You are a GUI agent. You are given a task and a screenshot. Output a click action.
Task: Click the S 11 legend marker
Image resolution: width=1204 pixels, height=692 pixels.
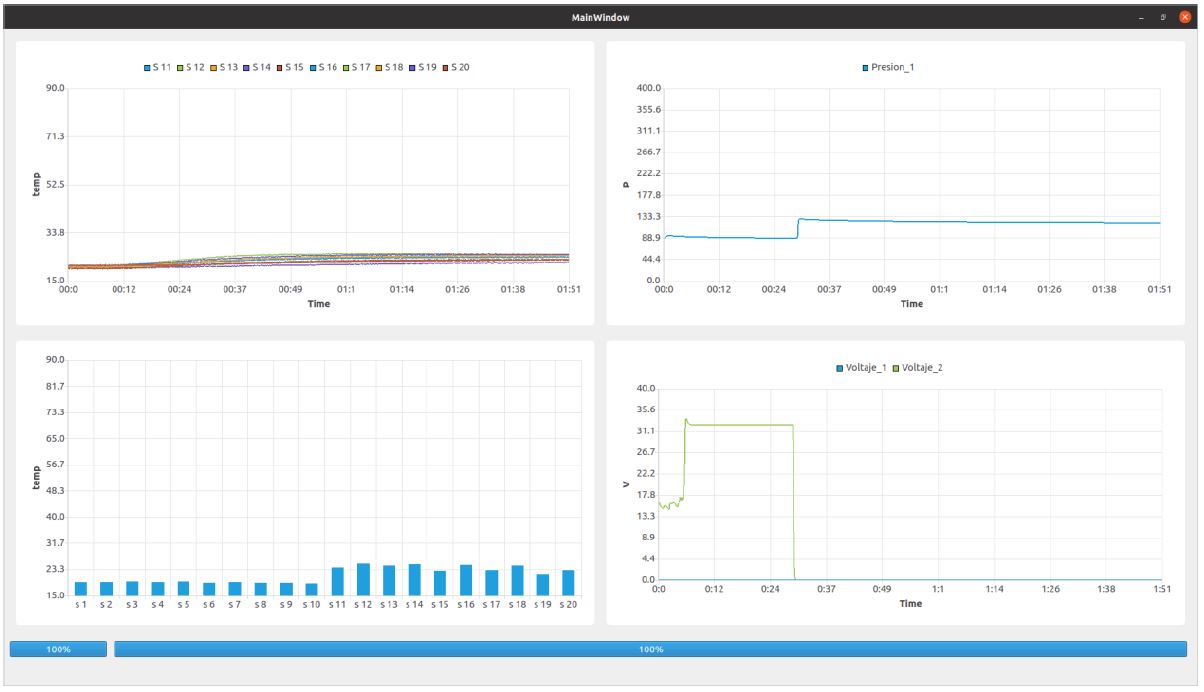tap(148, 68)
